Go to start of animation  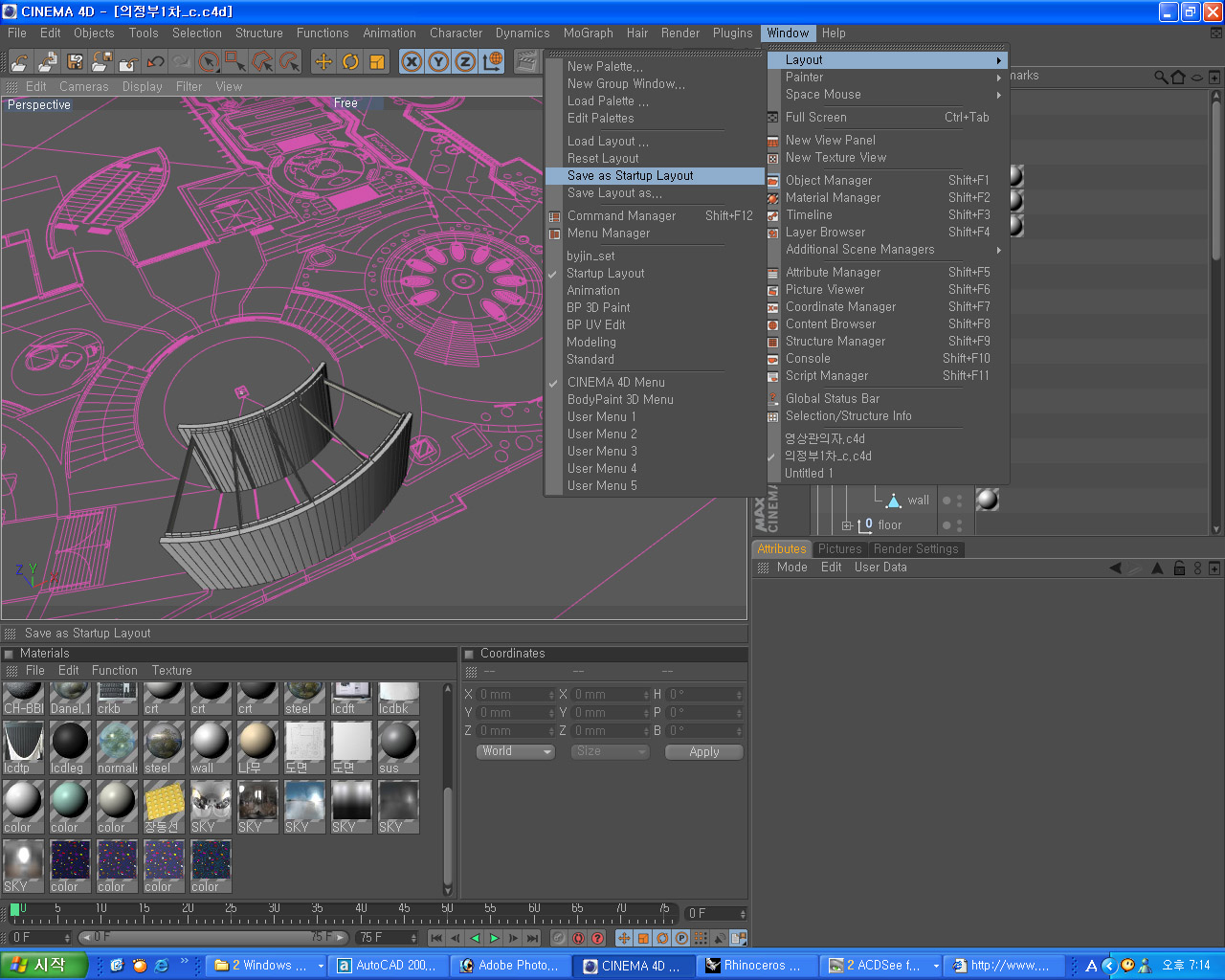[436, 938]
